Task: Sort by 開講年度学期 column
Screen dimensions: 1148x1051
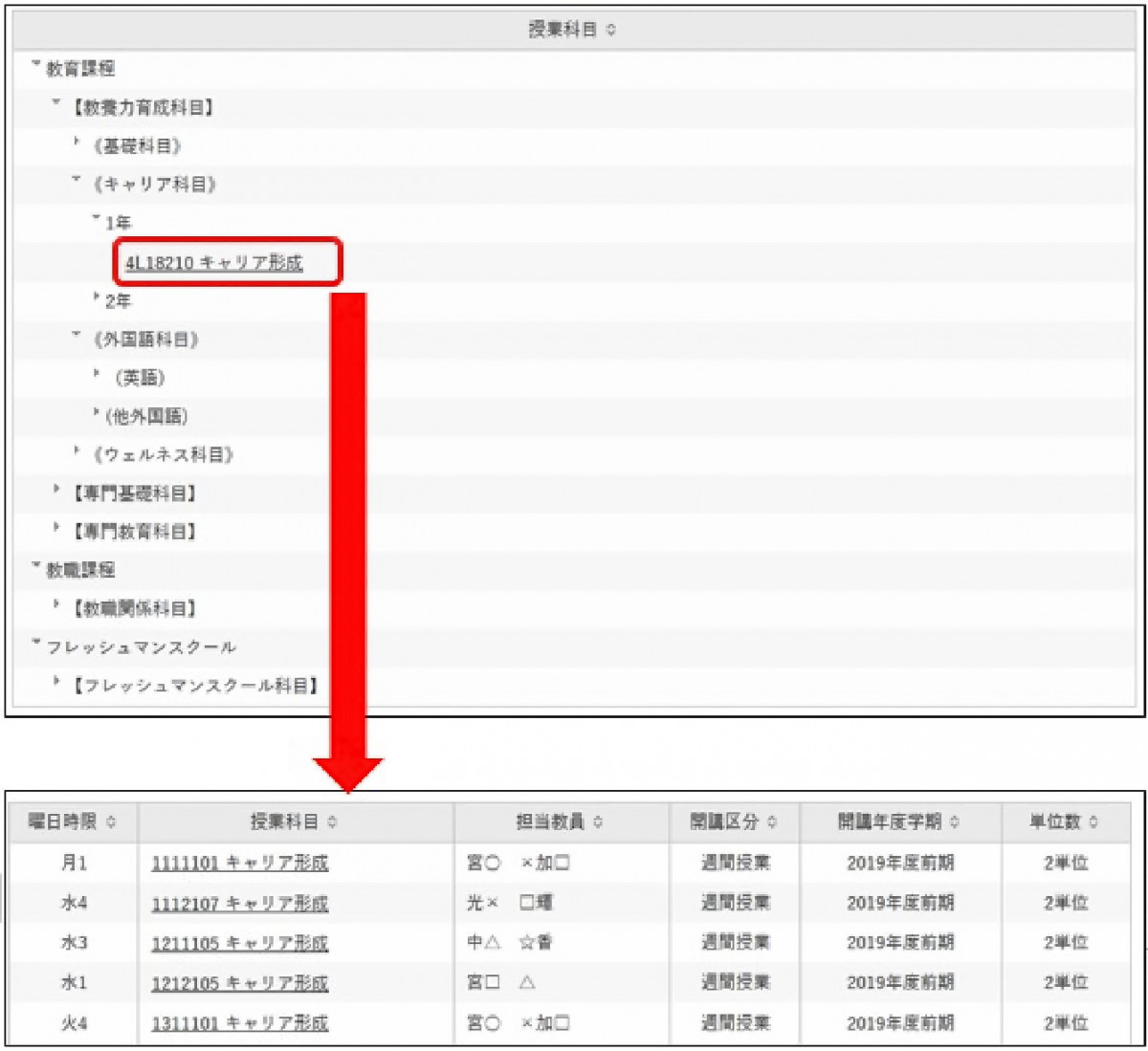Action: pyautogui.click(x=898, y=821)
